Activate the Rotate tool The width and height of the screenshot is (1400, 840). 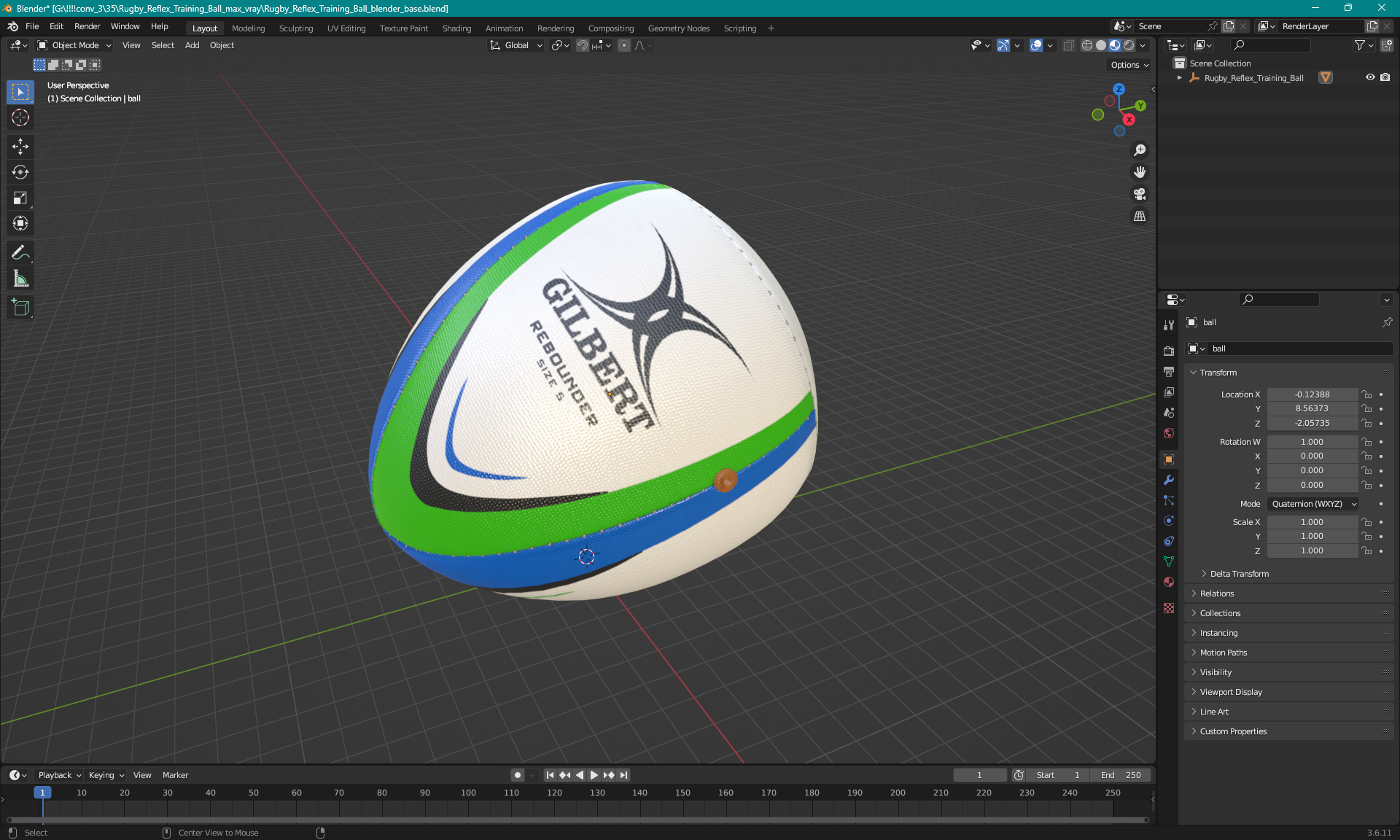click(20, 172)
